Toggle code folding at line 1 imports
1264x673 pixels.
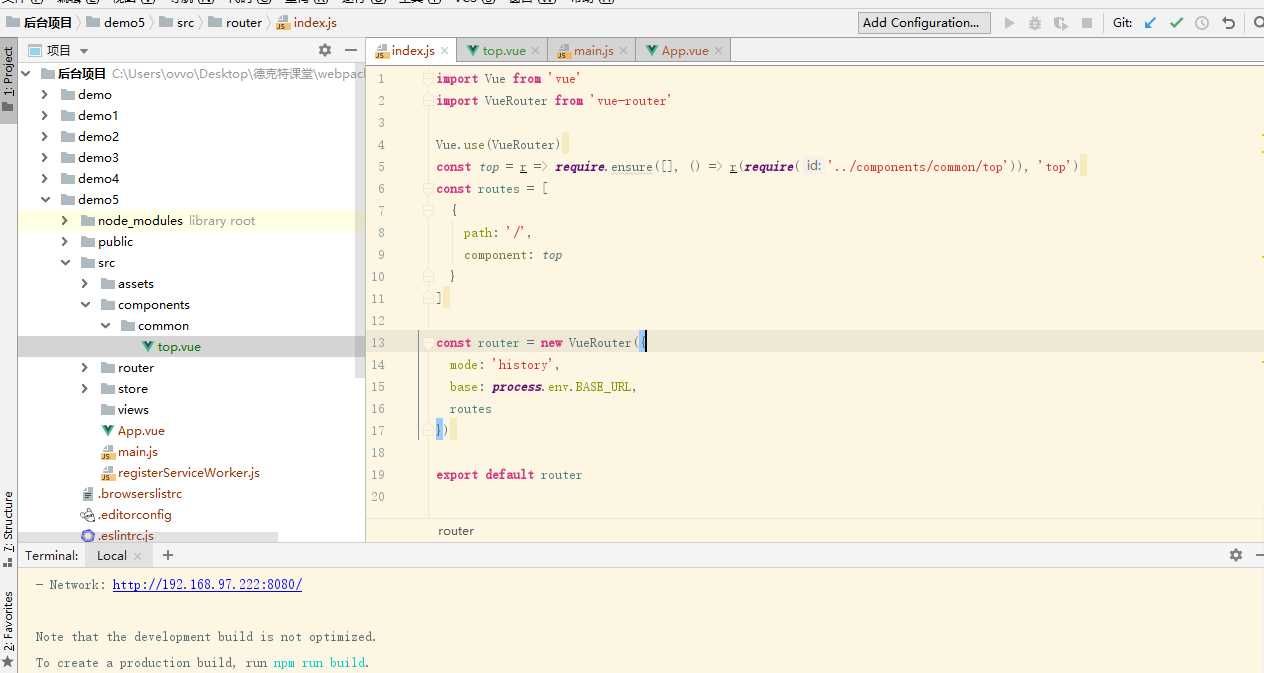428,79
